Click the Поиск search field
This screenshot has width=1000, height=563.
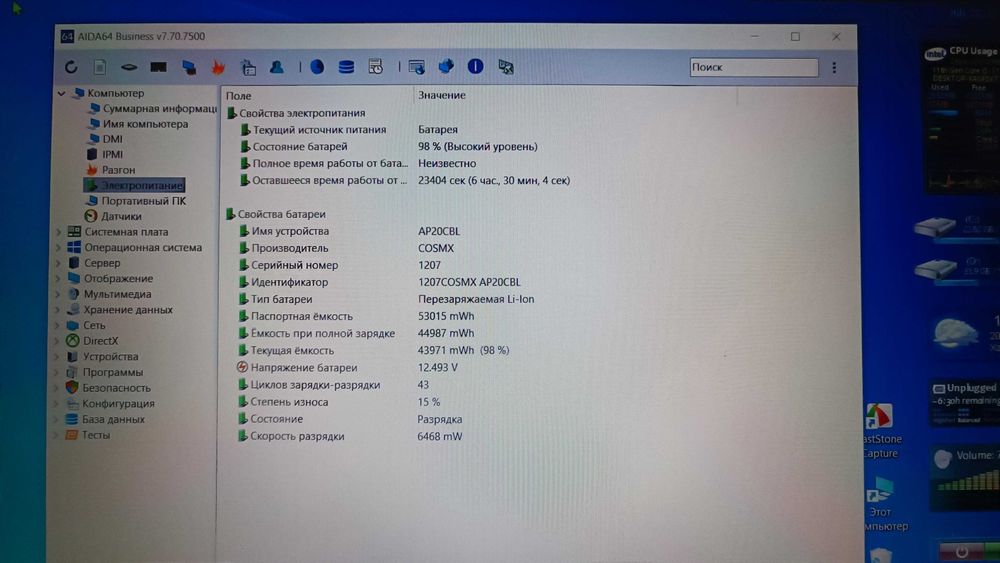754,68
